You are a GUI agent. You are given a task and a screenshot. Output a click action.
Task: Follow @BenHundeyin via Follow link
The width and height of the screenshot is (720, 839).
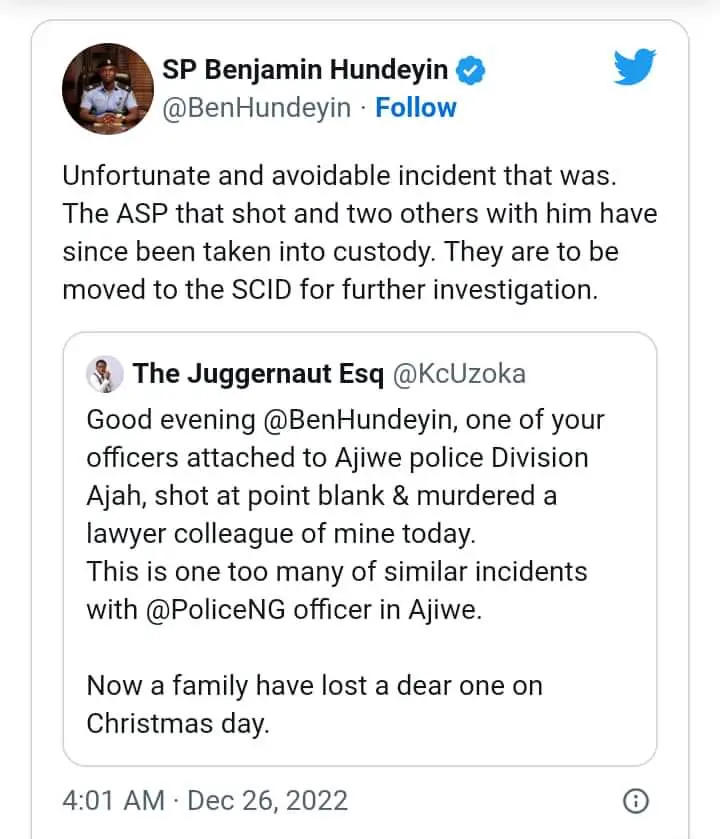click(416, 108)
